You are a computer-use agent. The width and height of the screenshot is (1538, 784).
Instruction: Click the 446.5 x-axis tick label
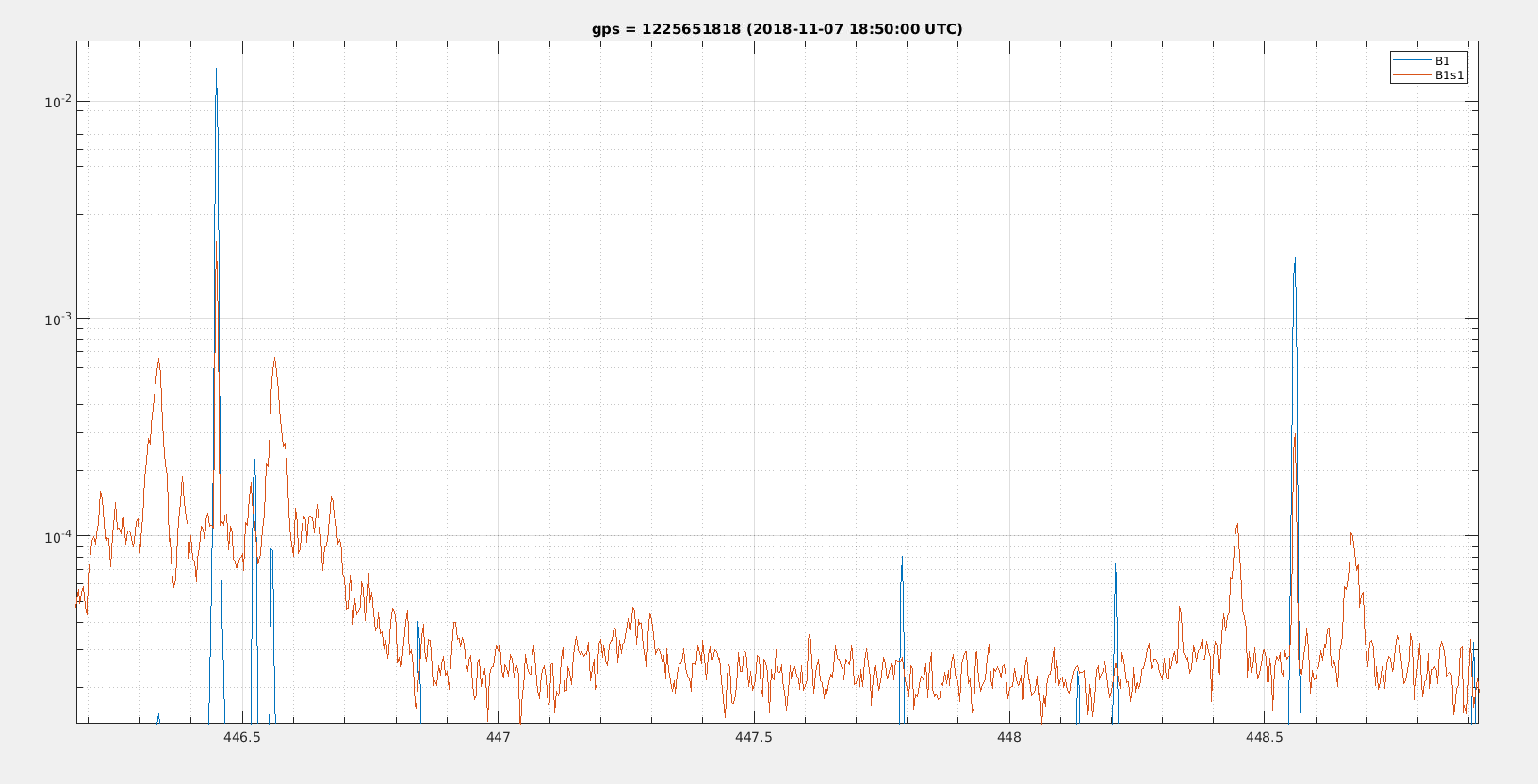242,737
